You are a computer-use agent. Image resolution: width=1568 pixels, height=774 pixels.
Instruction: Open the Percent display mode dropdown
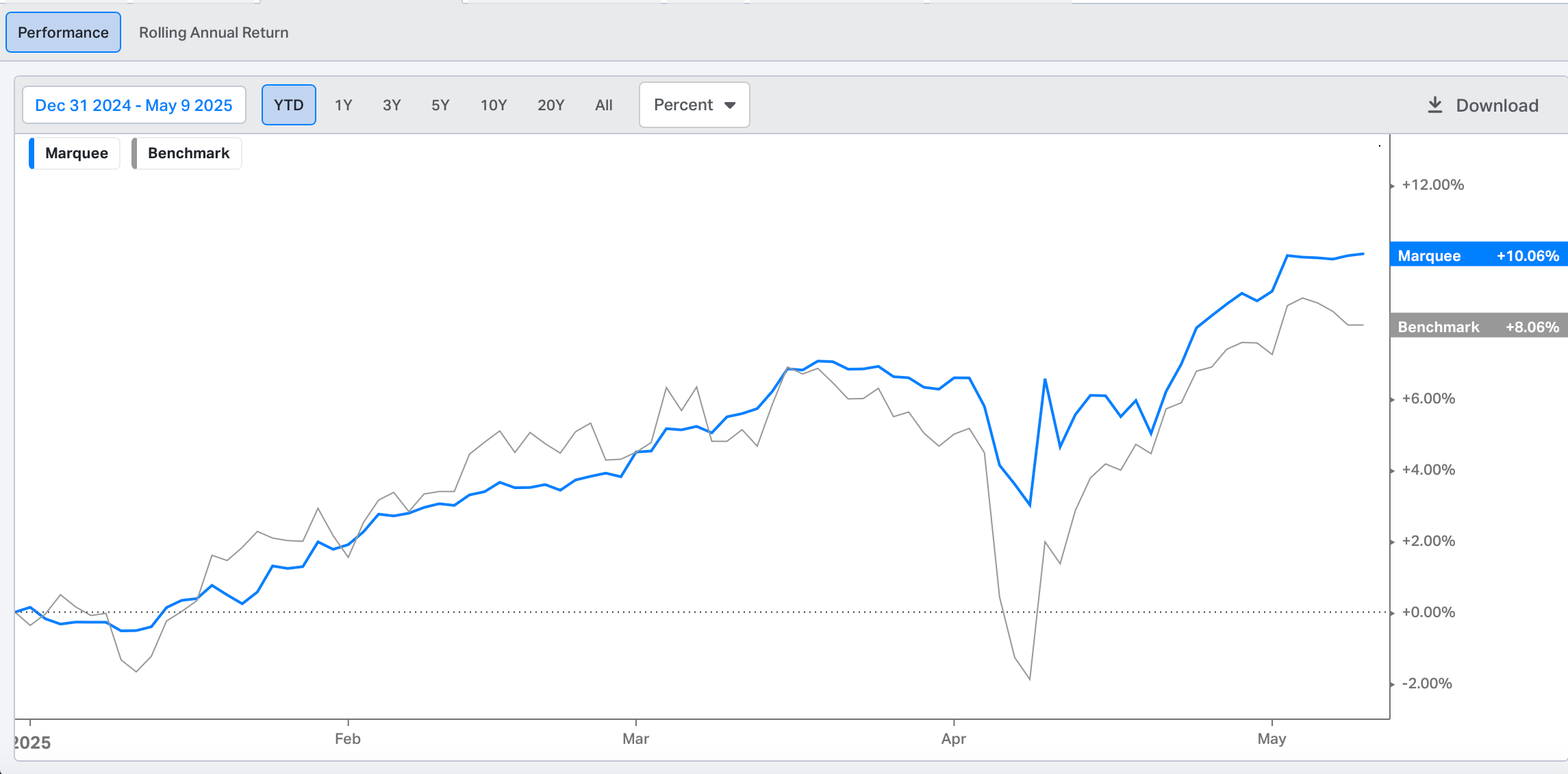[x=694, y=105]
